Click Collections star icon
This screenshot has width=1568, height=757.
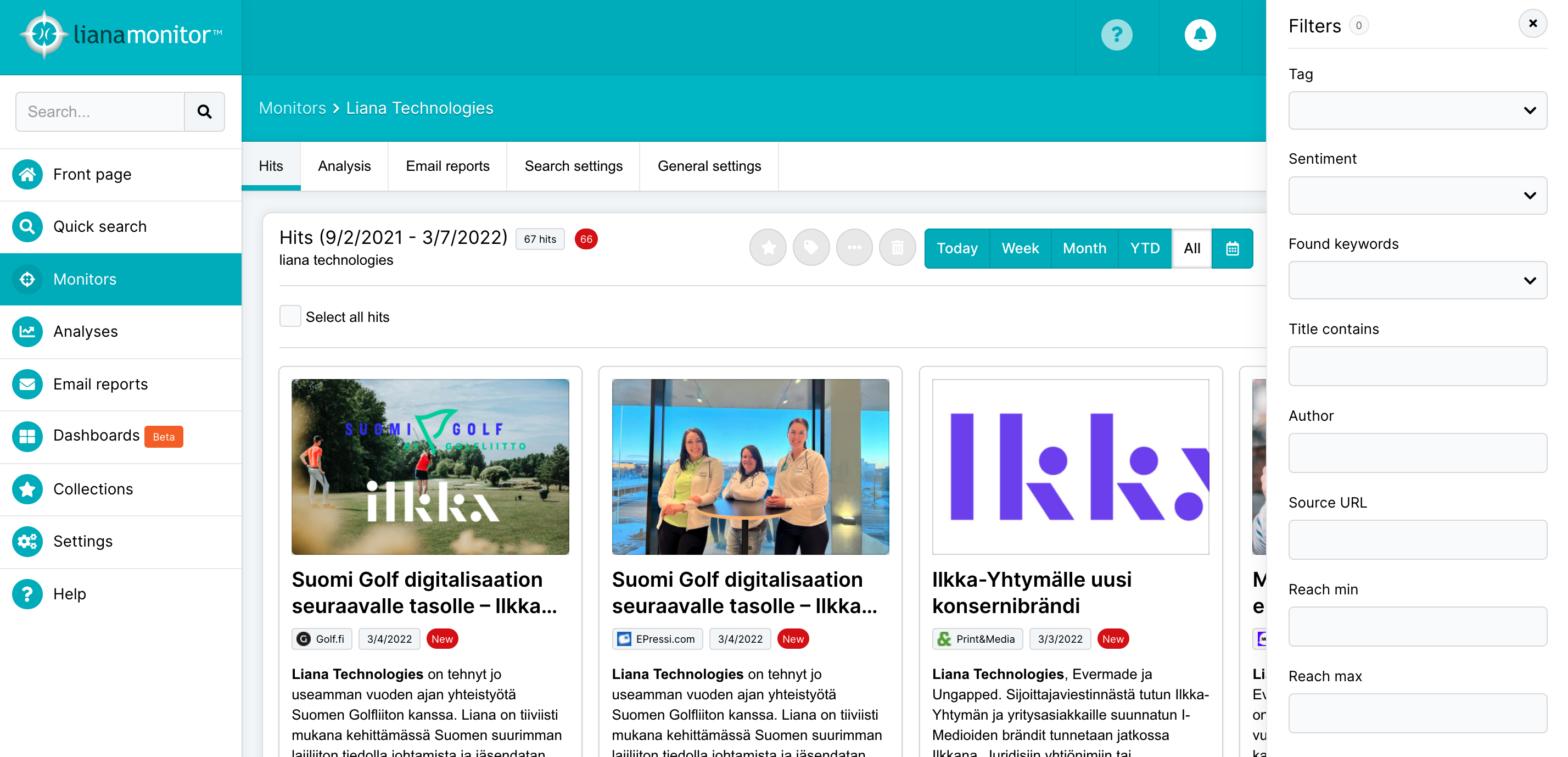point(27,489)
